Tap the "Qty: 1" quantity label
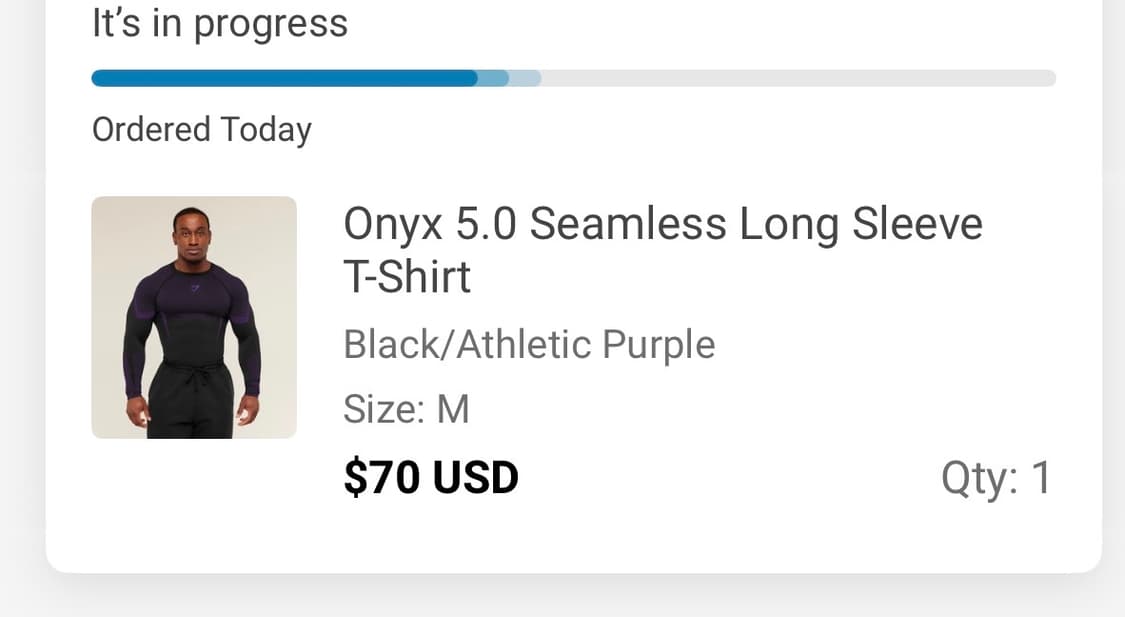Screen dimensions: 1125x617 [995, 478]
